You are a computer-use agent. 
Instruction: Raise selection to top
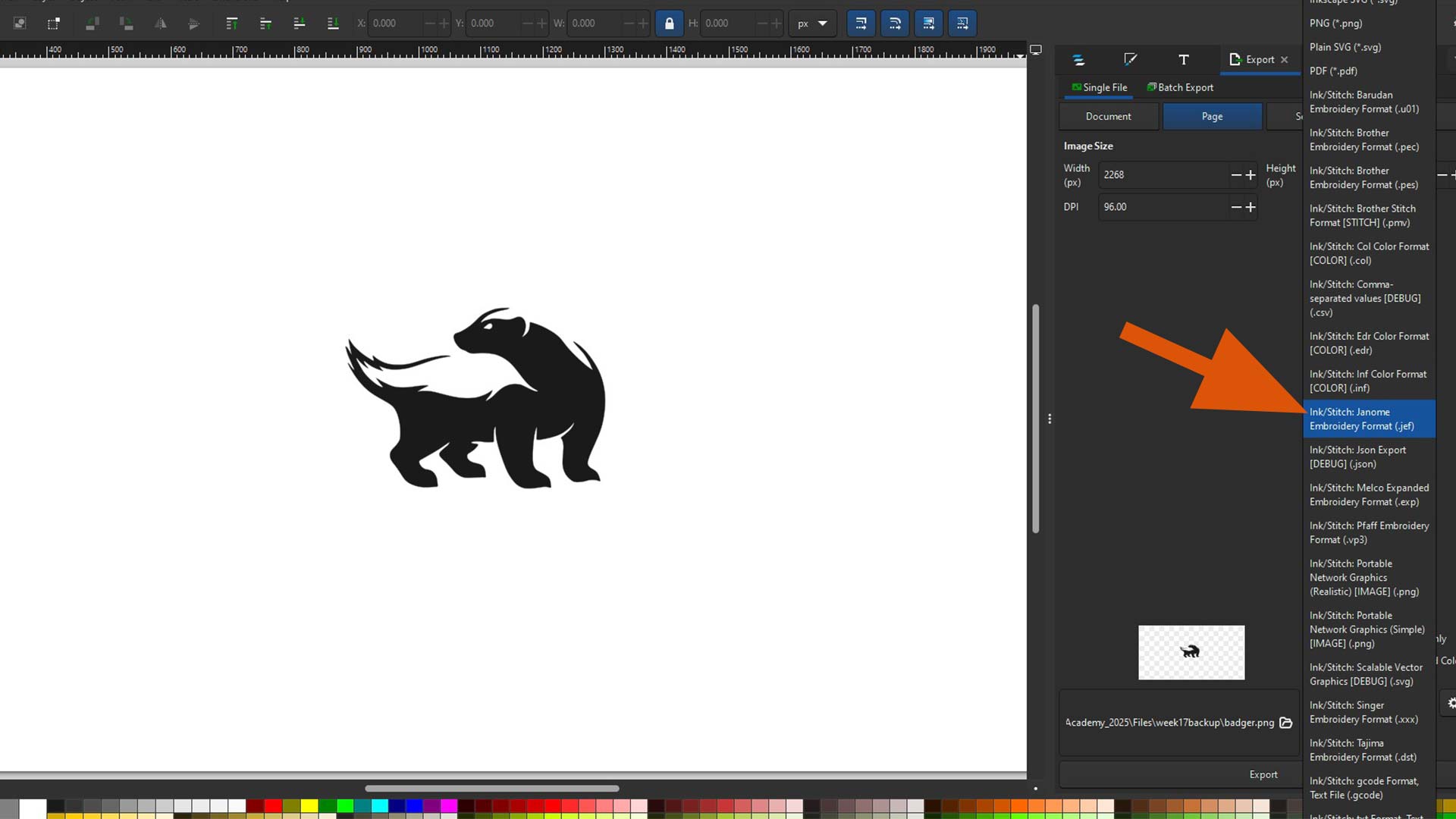coord(232,24)
